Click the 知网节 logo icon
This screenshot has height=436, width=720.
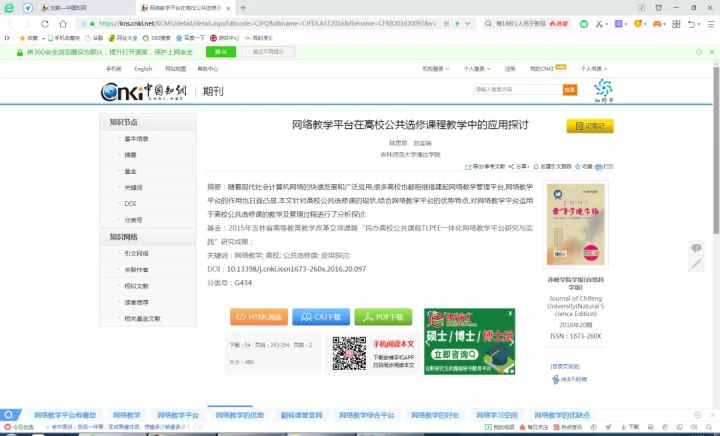tap(602, 91)
